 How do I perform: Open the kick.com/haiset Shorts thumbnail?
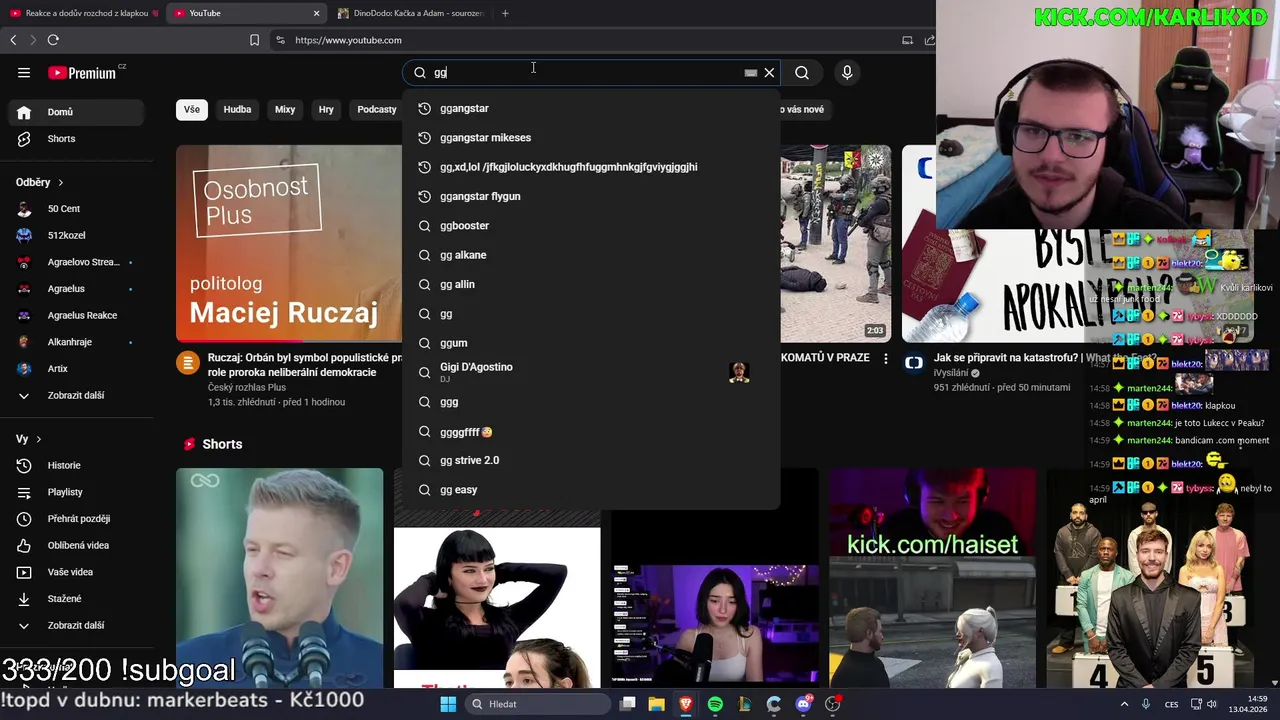(932, 578)
